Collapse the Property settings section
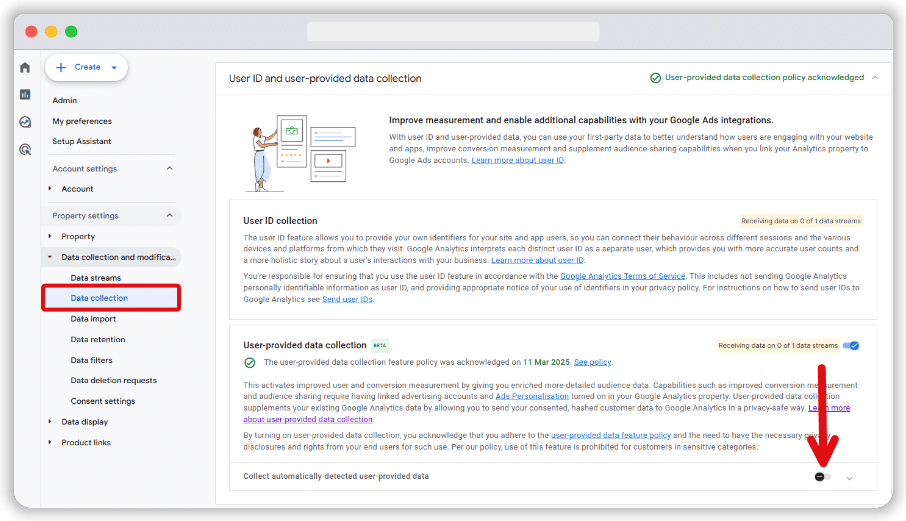The image size is (906, 521). [x=170, y=215]
